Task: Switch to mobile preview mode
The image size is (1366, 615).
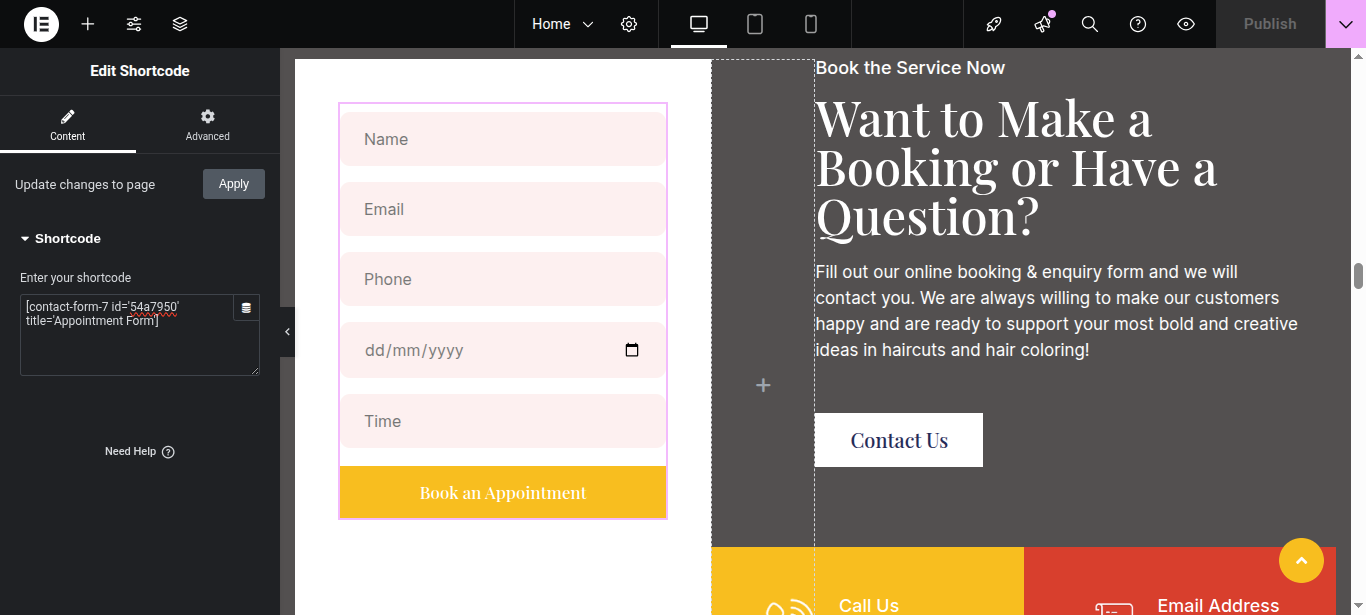Action: (x=811, y=24)
